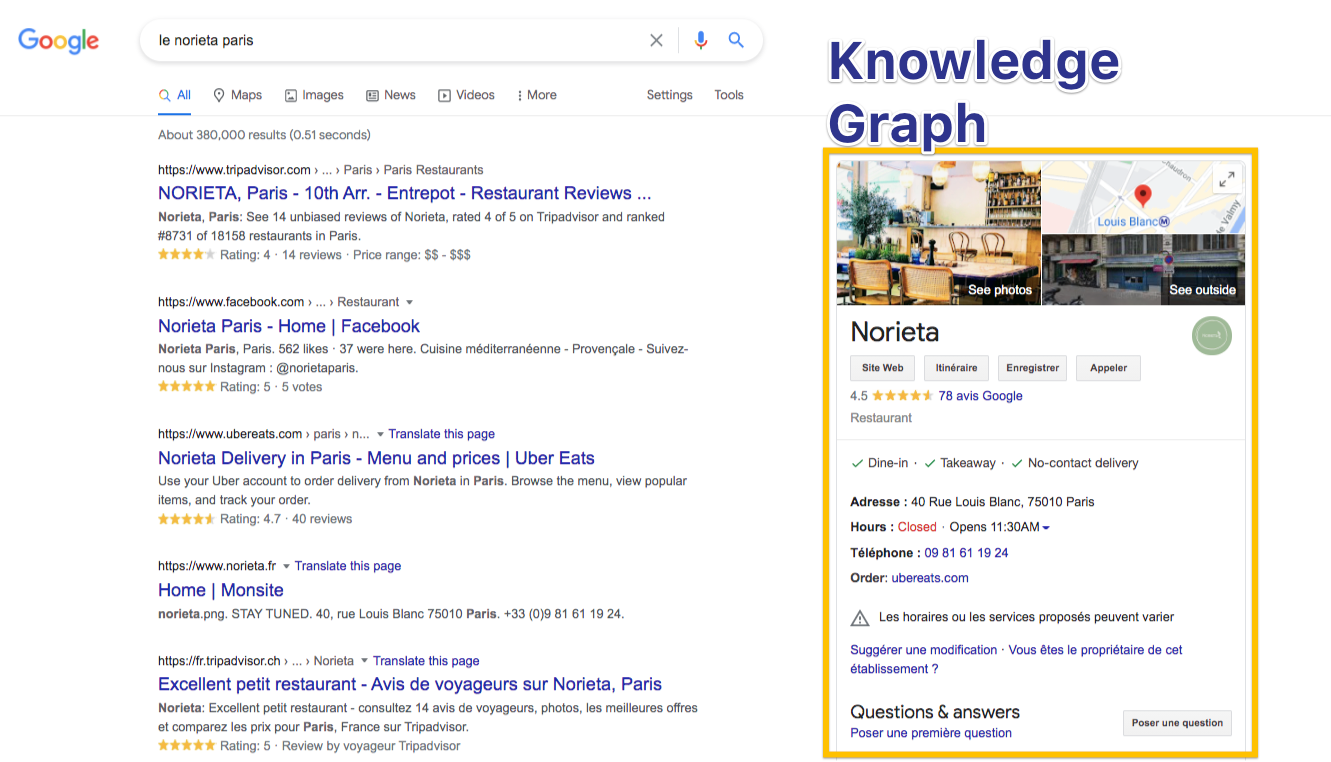Open the Home | Monsite result
Screen dimensions: 1331x762
tap(221, 590)
